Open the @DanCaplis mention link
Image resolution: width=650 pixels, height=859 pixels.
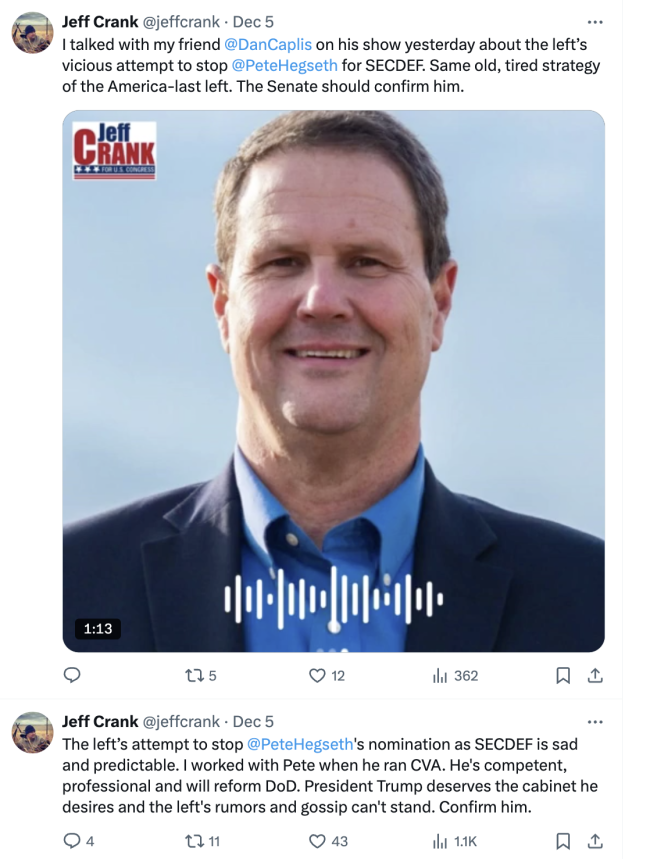click(268, 44)
